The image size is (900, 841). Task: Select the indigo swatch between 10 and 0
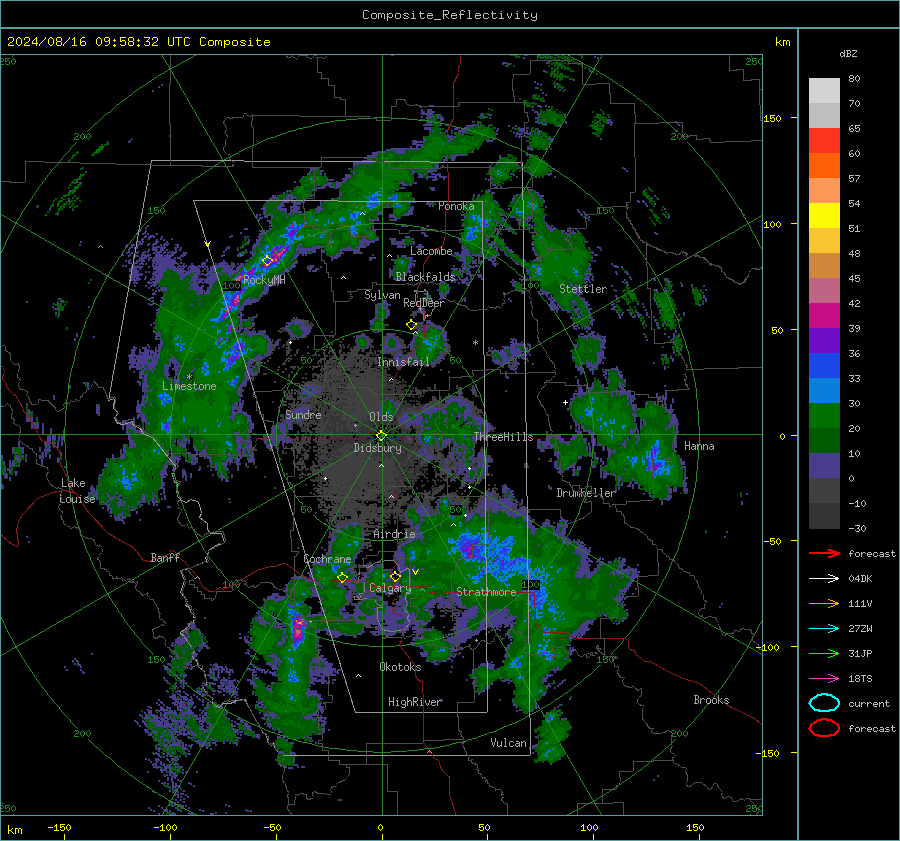824,466
